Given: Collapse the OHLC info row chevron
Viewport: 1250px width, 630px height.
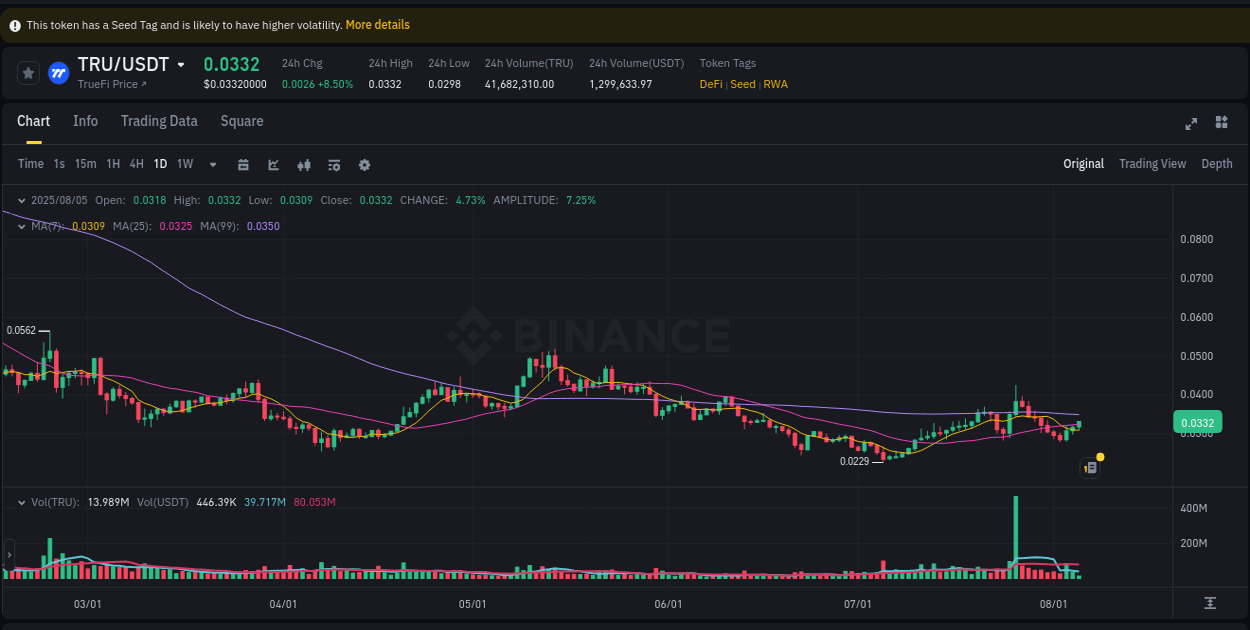Looking at the screenshot, I should (x=20, y=200).
